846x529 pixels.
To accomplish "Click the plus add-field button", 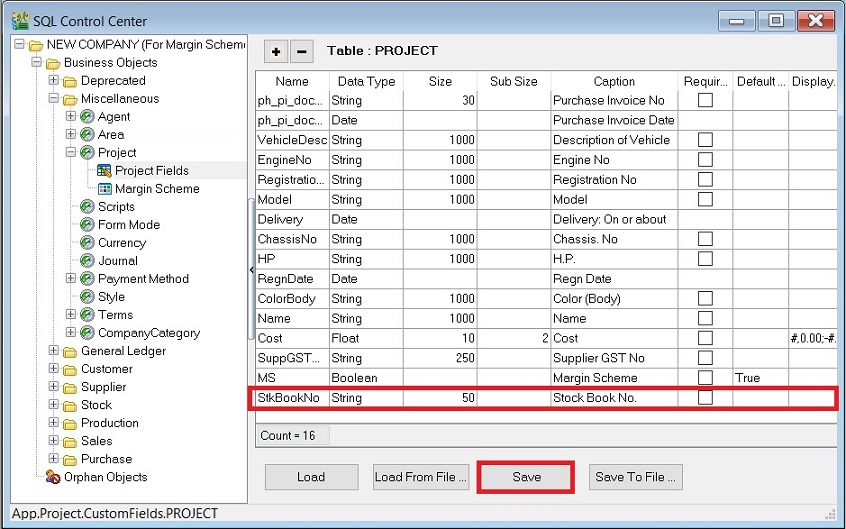I will [276, 51].
